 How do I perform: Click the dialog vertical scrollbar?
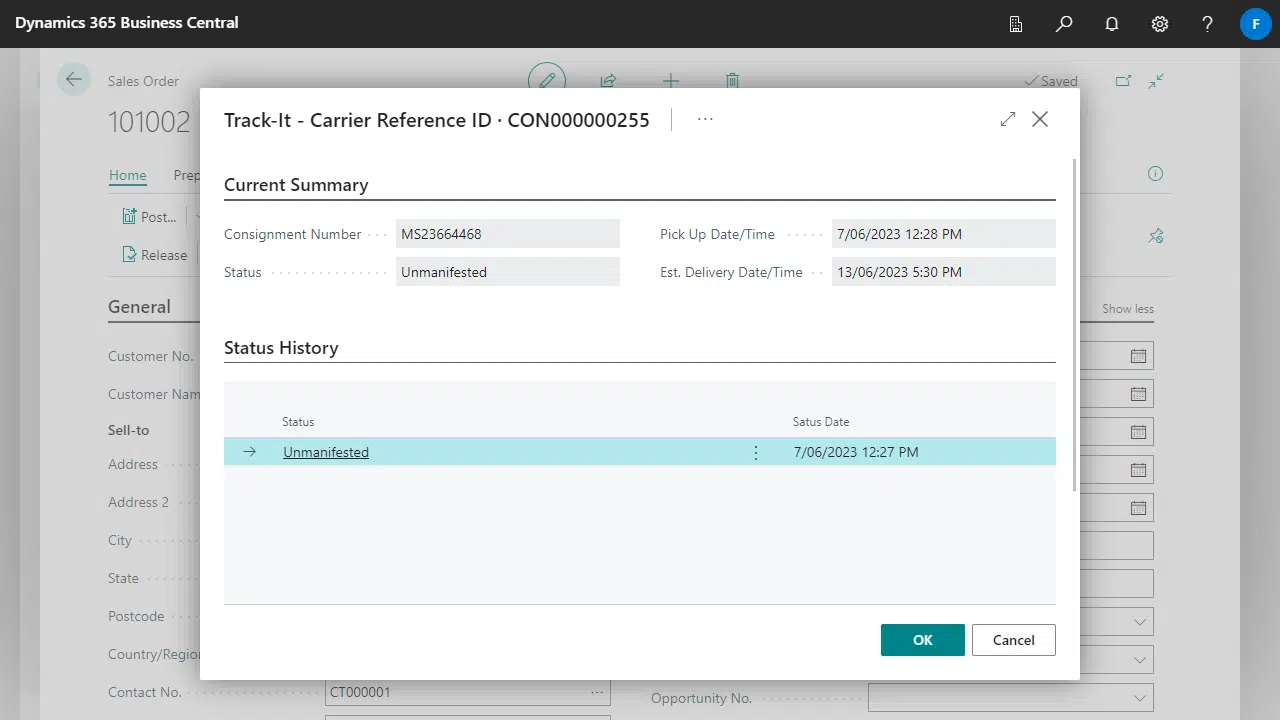tap(1075, 320)
